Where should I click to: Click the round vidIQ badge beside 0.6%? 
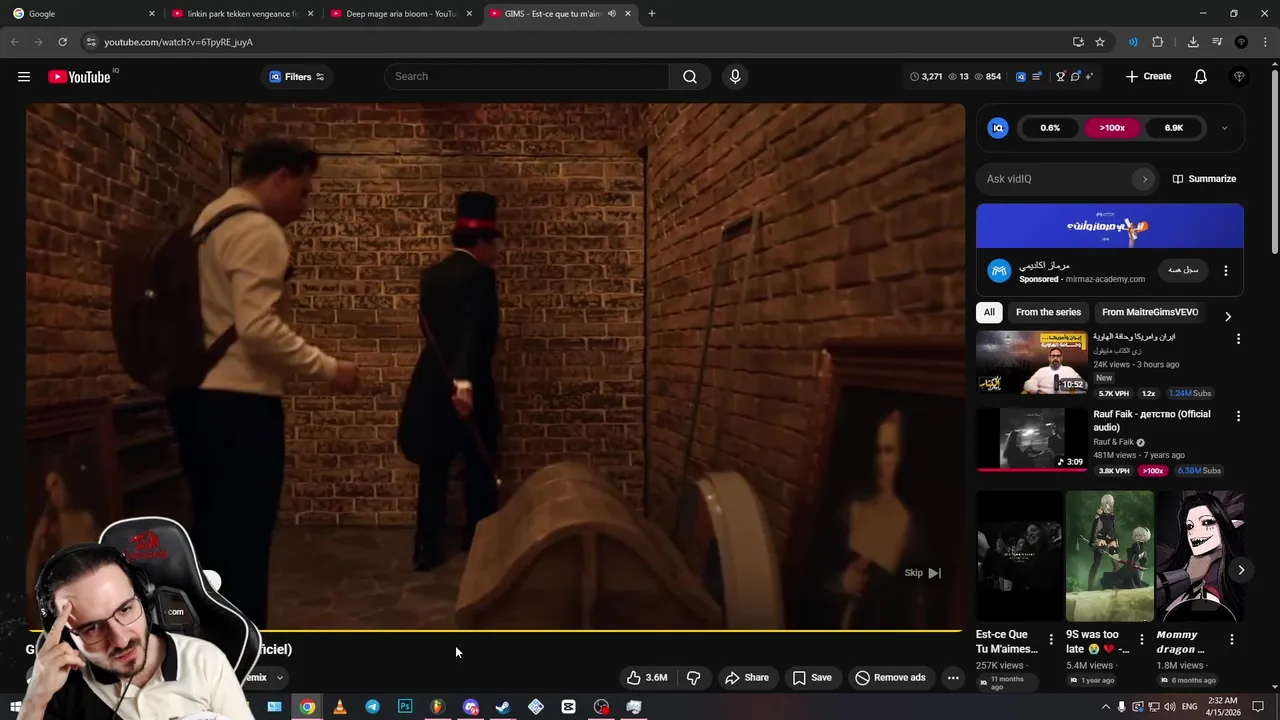point(998,128)
